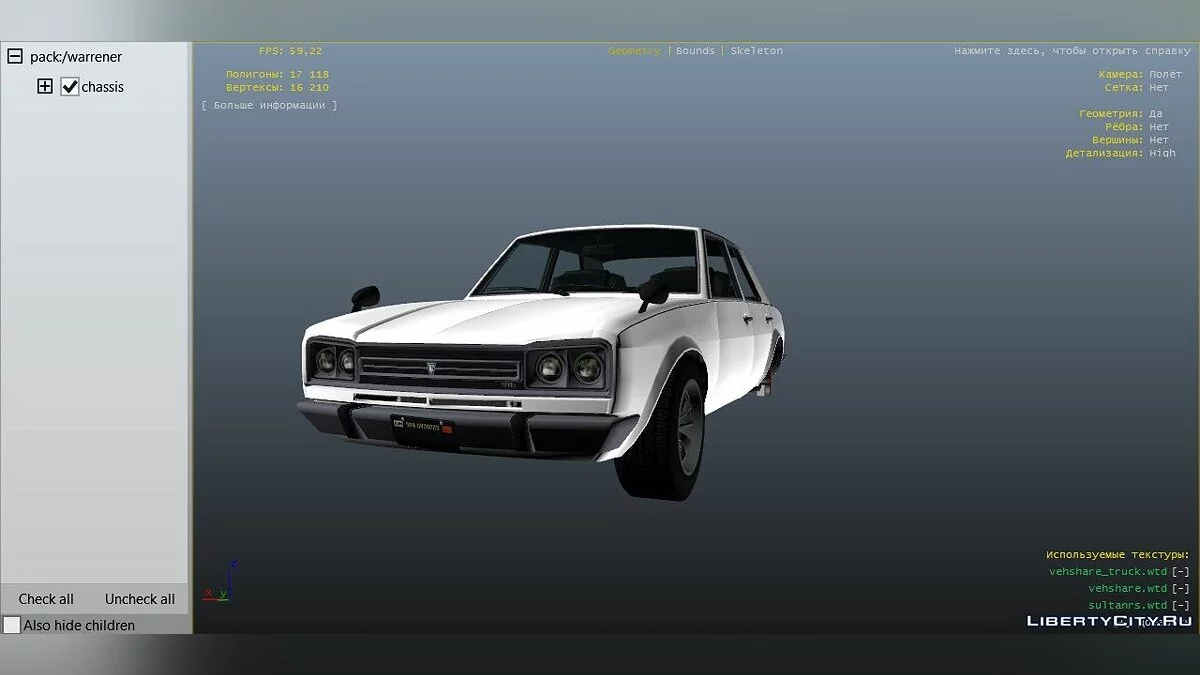Collapse the pack:/warrener tree root

pyautogui.click(x=15, y=57)
